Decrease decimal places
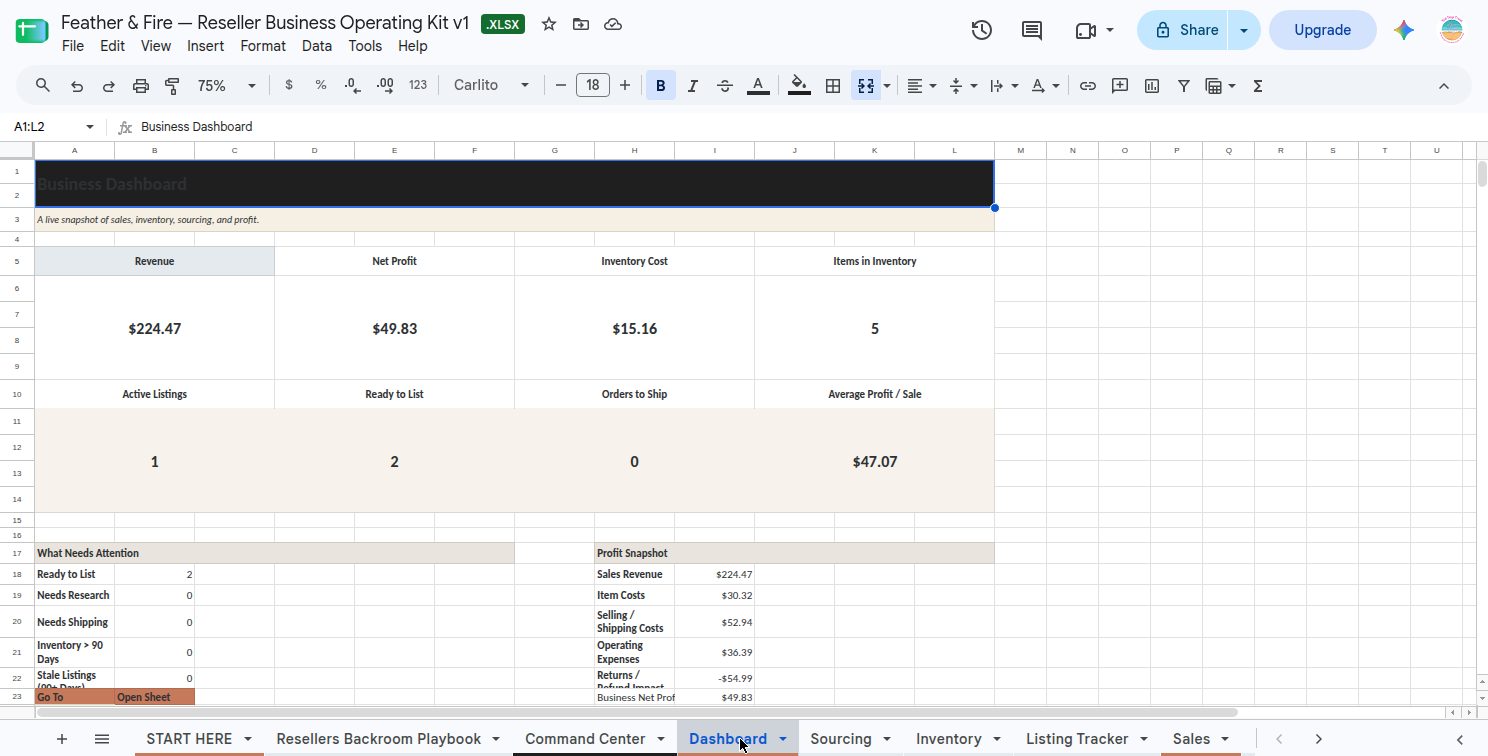 coord(352,86)
